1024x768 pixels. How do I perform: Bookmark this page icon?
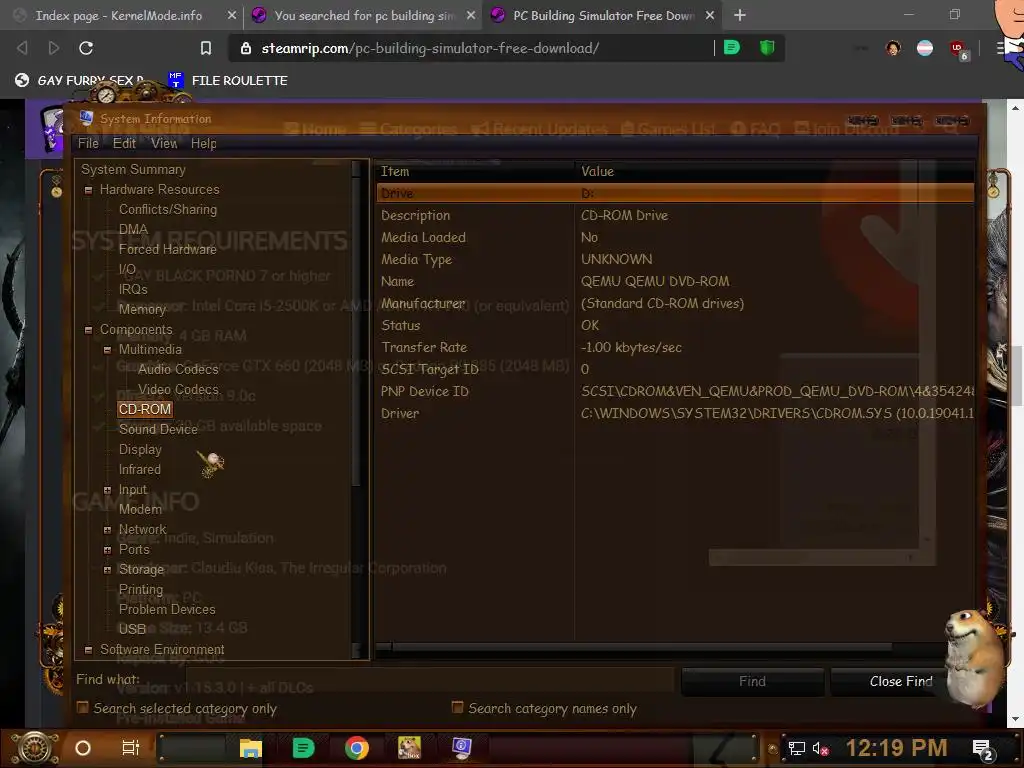click(206, 48)
